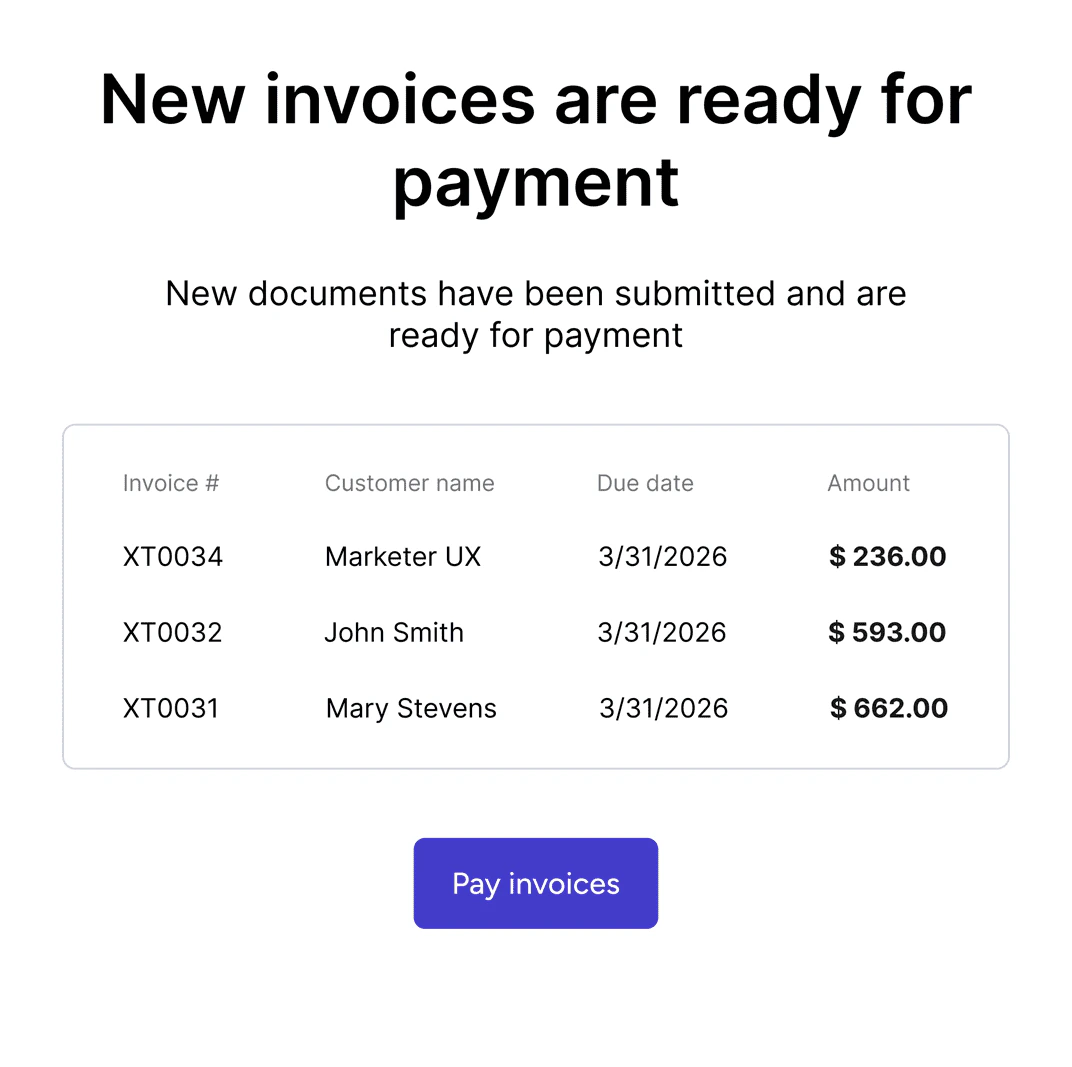This screenshot has height=1067, width=1072.
Task: Click the Pay invoices button
Action: pos(535,883)
